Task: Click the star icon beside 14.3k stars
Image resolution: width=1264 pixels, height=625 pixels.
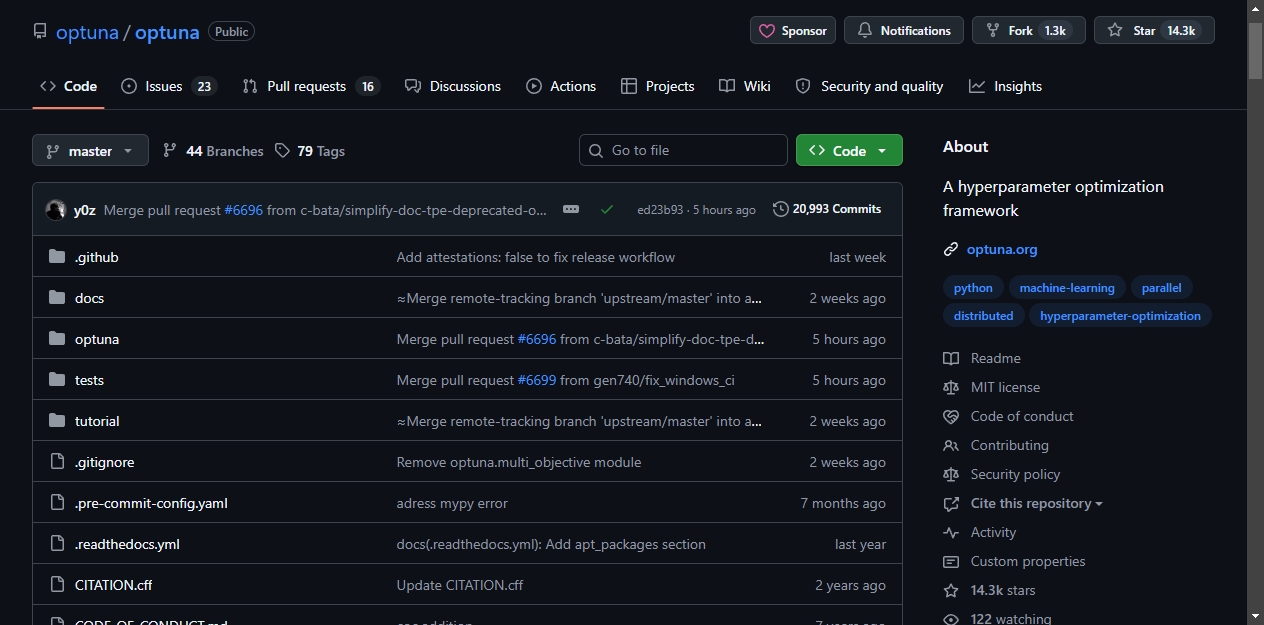Action: 951,590
